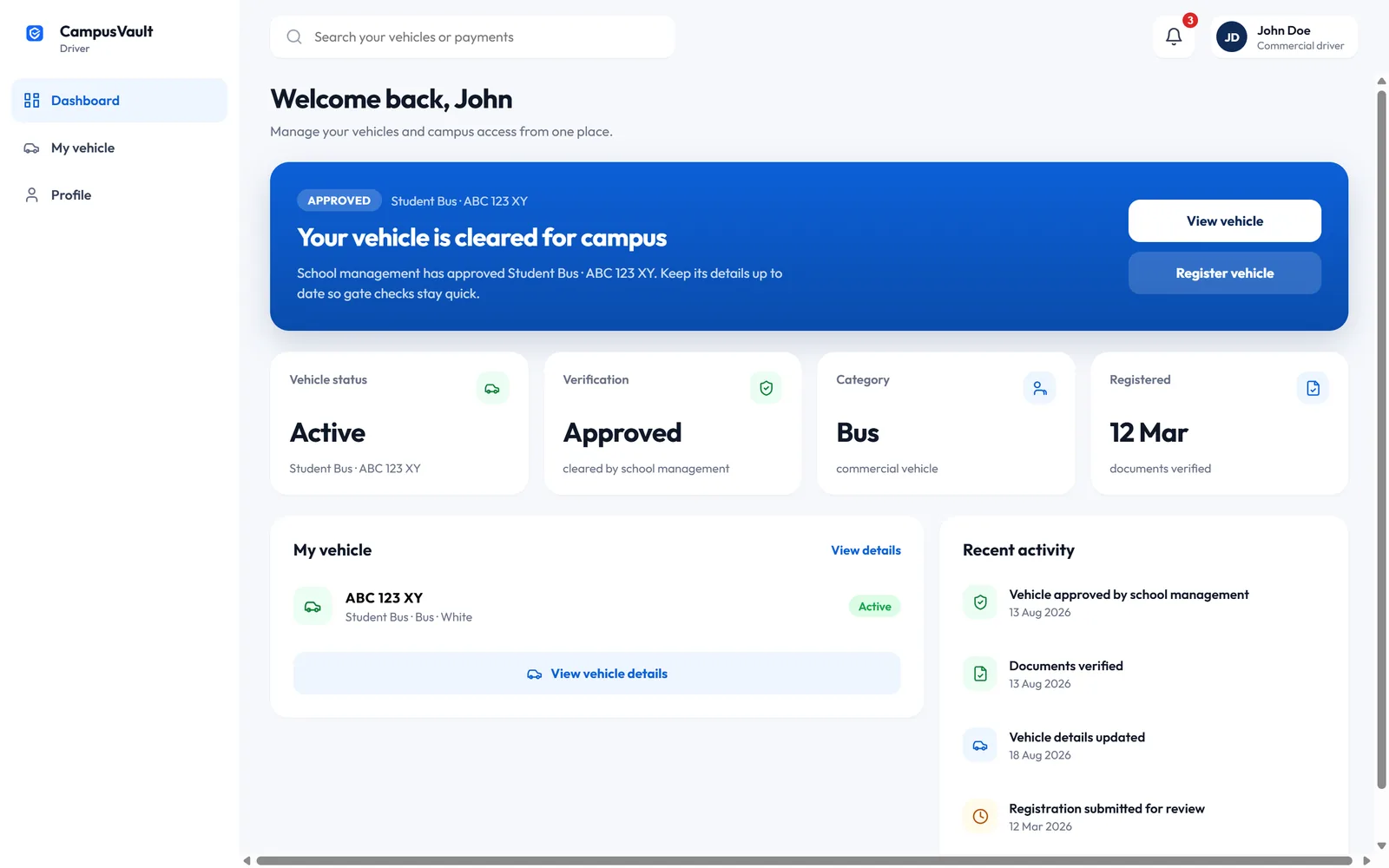Click the shield icon on Verification card

pos(766,388)
